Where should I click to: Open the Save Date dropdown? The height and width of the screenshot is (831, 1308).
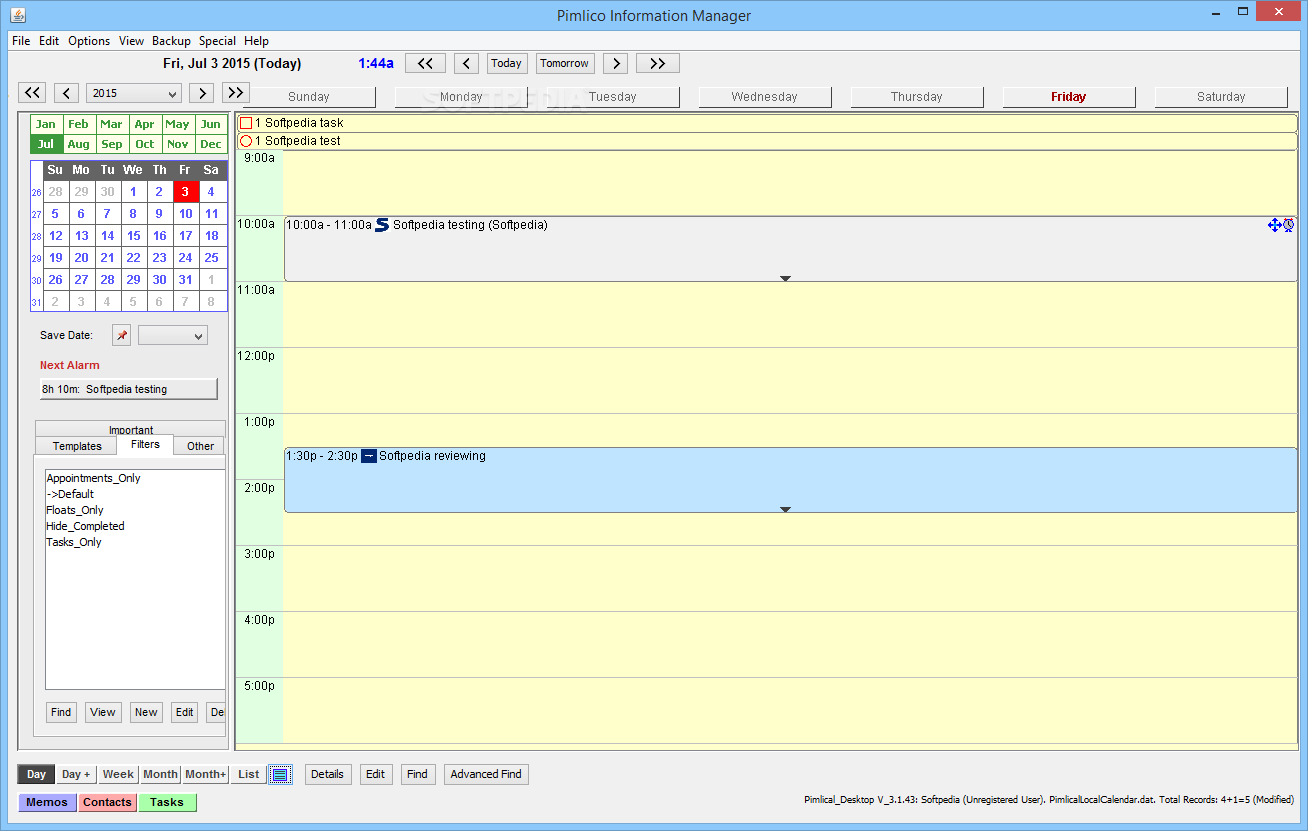173,336
